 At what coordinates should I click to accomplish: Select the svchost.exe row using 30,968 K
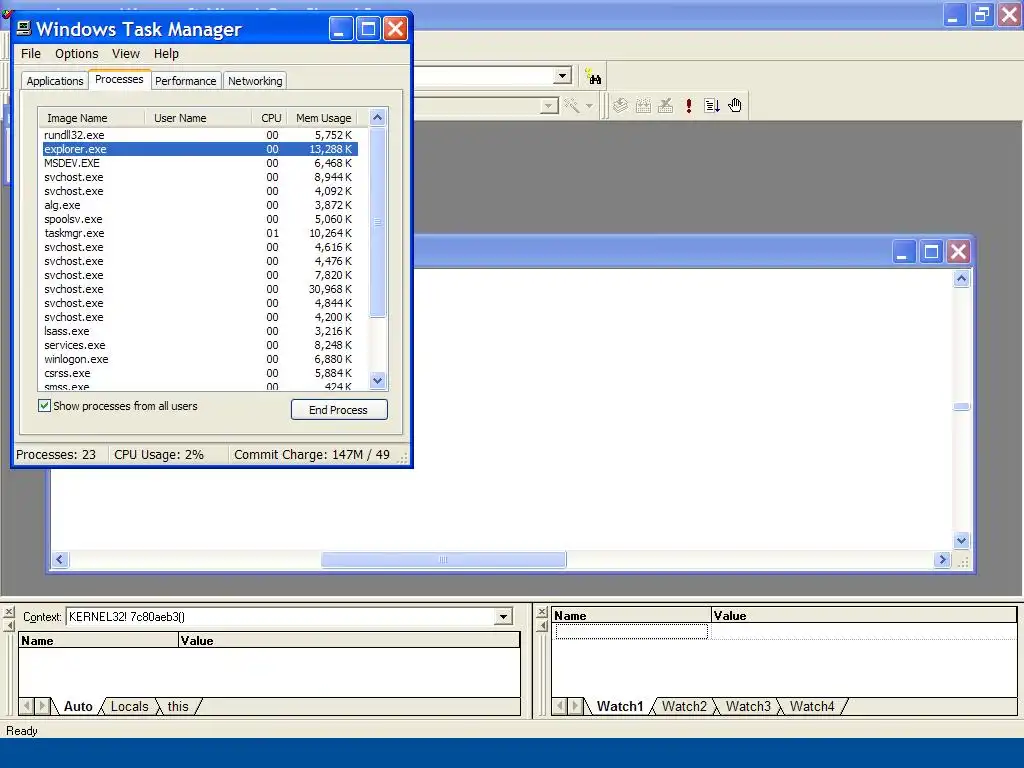[x=200, y=289]
